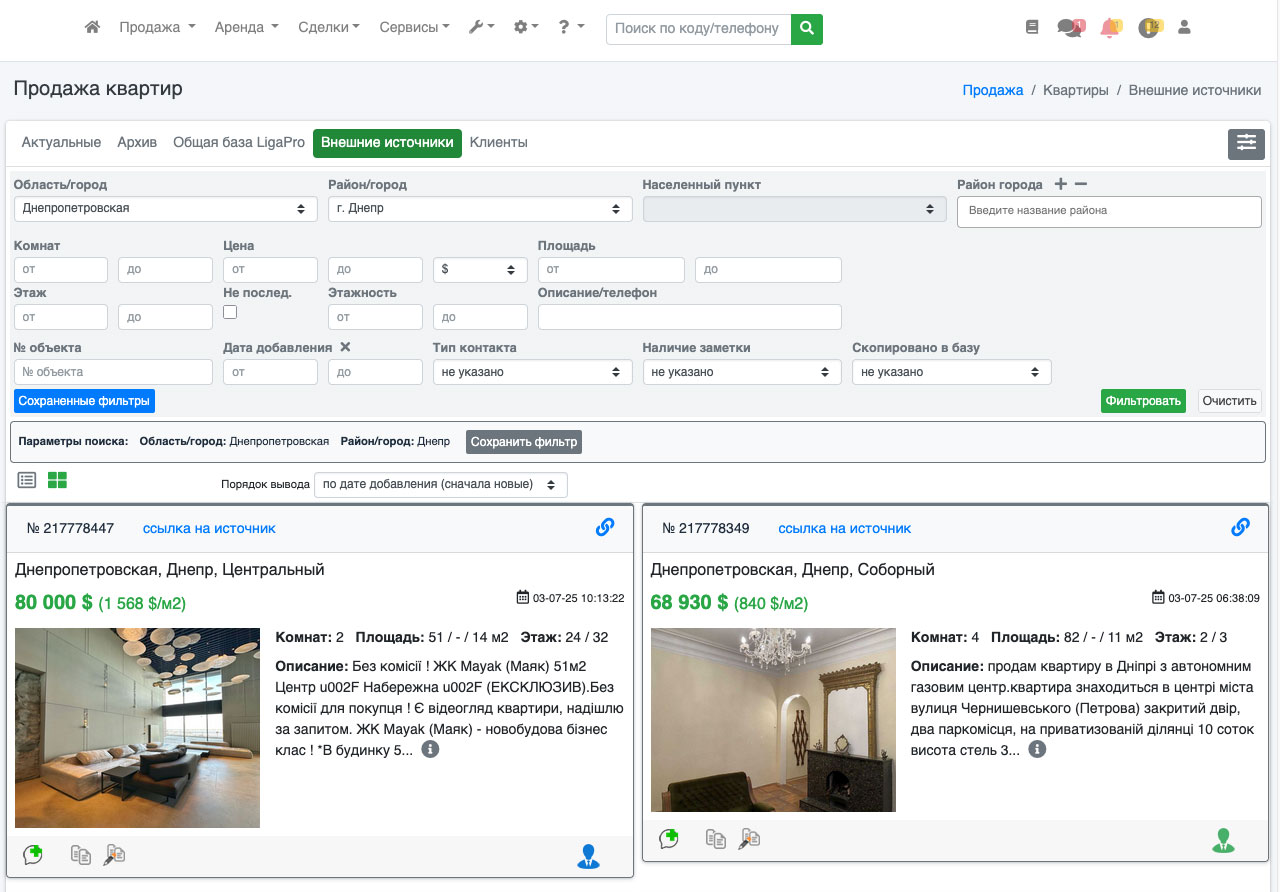The height and width of the screenshot is (892, 1280).
Task: Click the Описание/телефон input field
Action: tap(689, 317)
